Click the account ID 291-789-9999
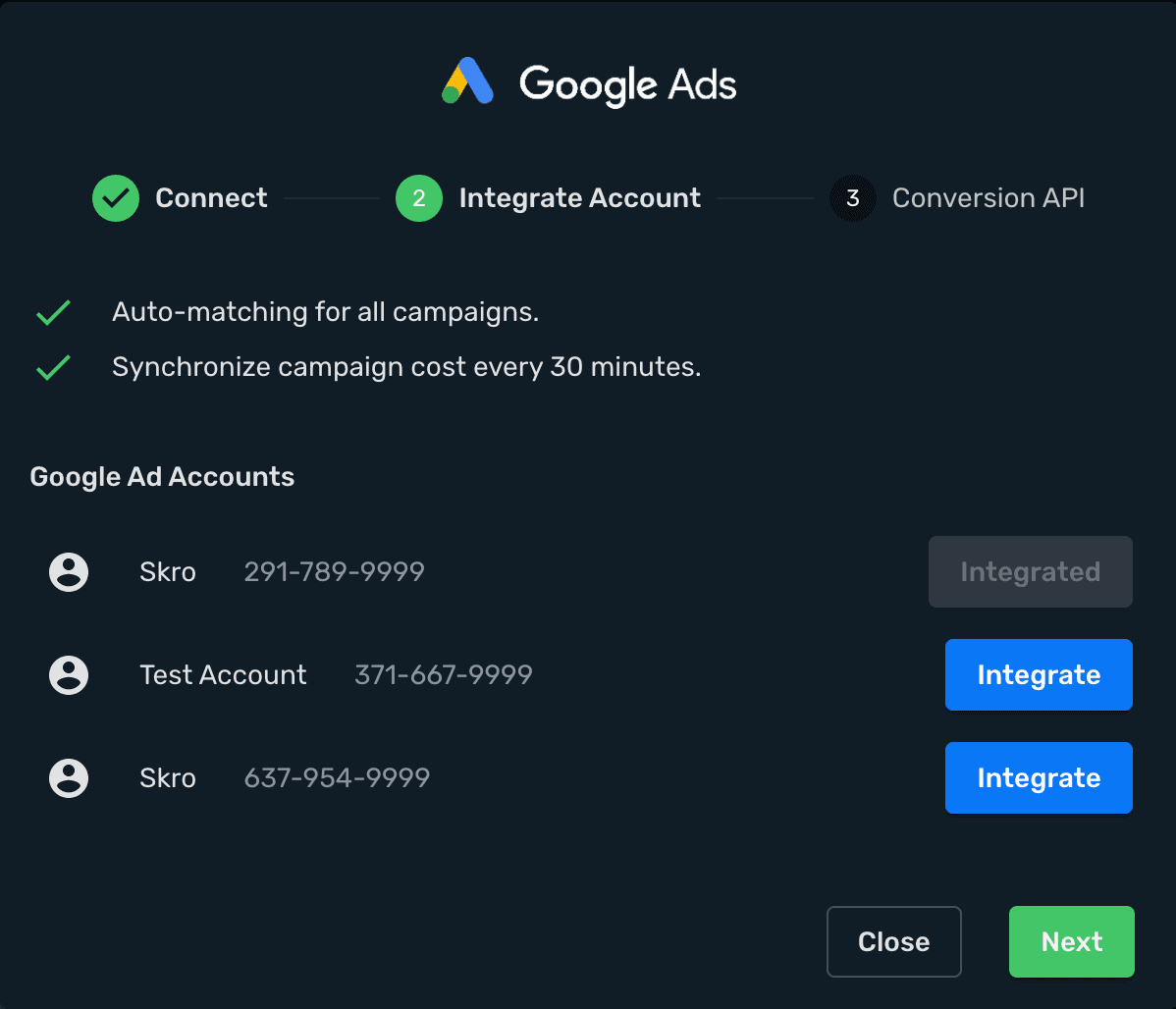 (x=335, y=572)
